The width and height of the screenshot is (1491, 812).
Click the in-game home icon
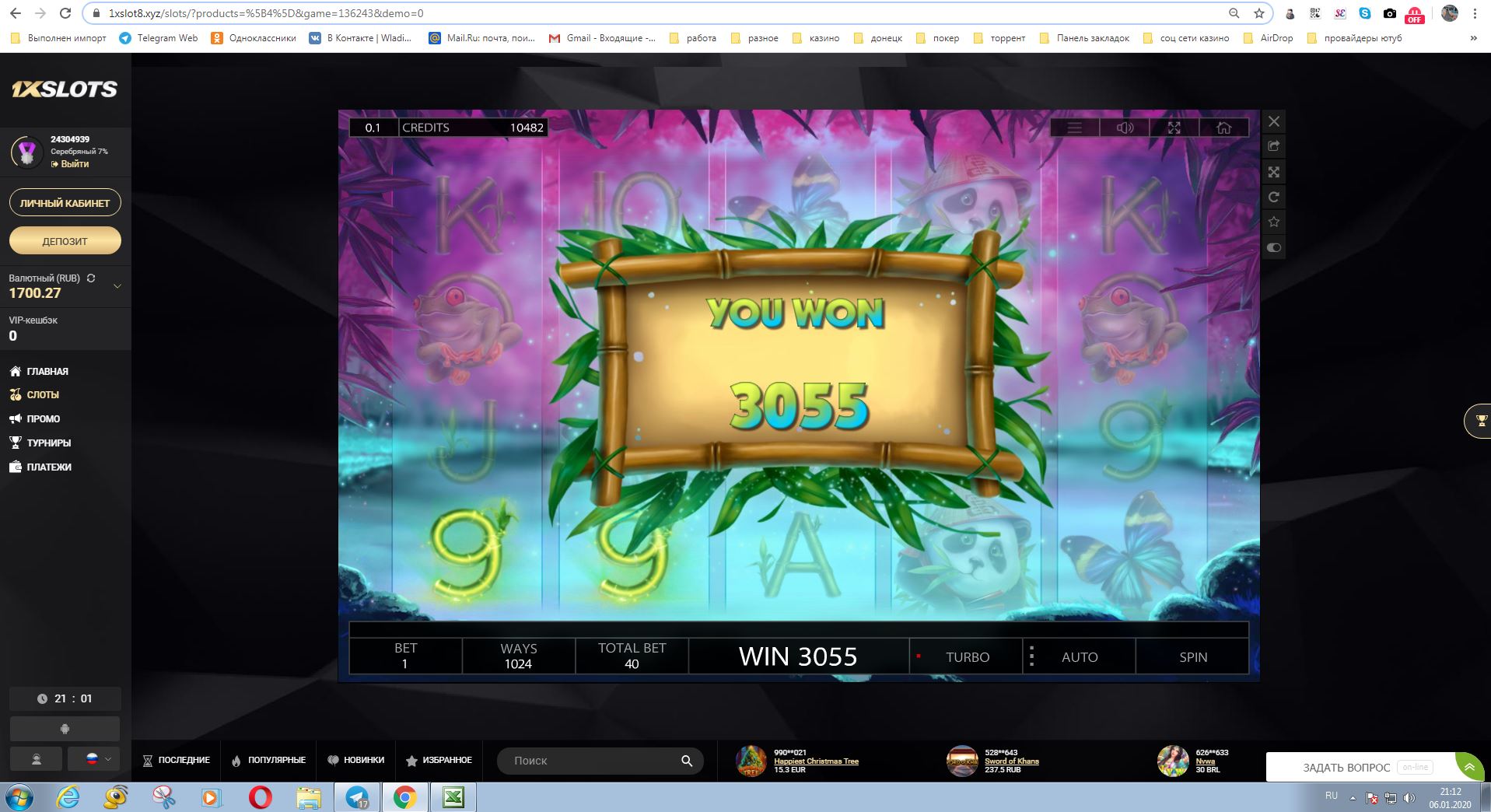coord(1223,128)
